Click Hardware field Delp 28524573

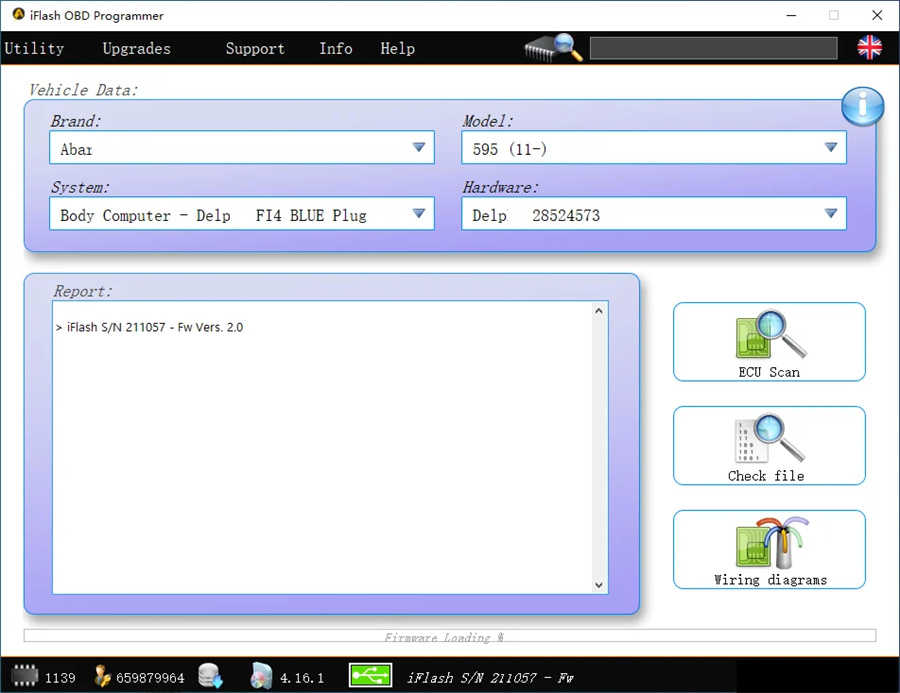click(654, 214)
